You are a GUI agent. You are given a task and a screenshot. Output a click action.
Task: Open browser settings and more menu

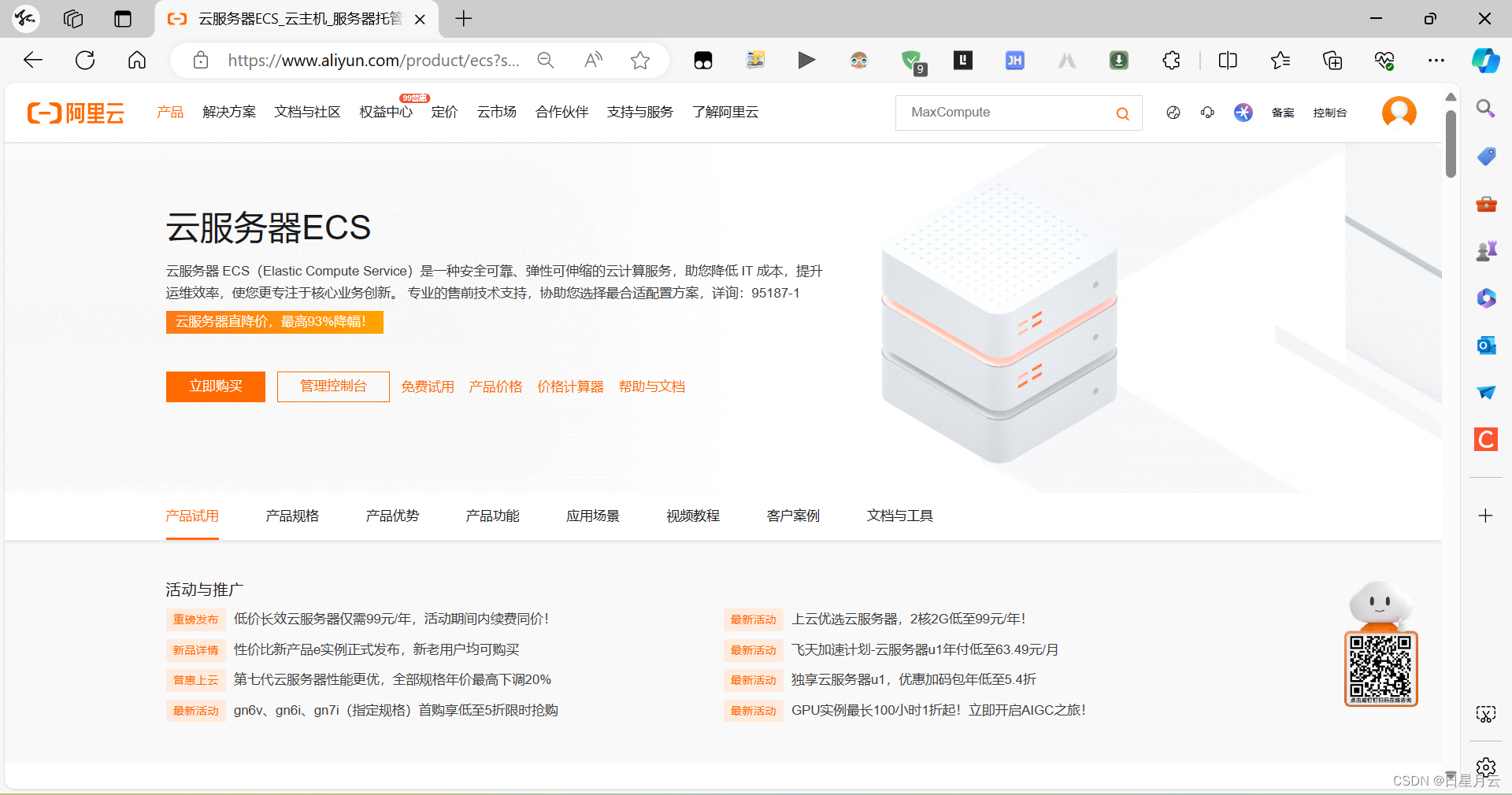[x=1436, y=61]
